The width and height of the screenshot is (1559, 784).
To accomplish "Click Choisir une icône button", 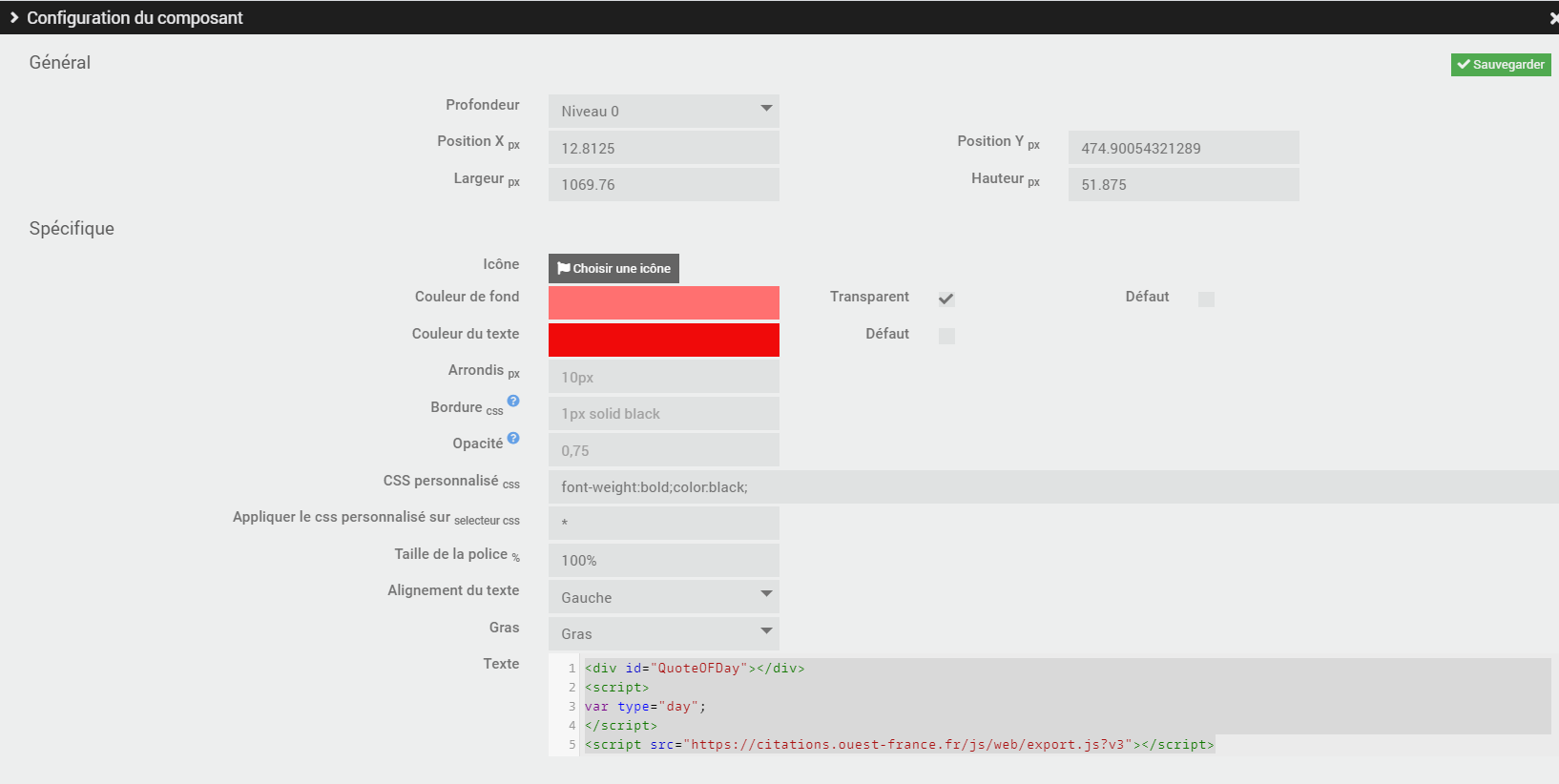I will 613,268.
